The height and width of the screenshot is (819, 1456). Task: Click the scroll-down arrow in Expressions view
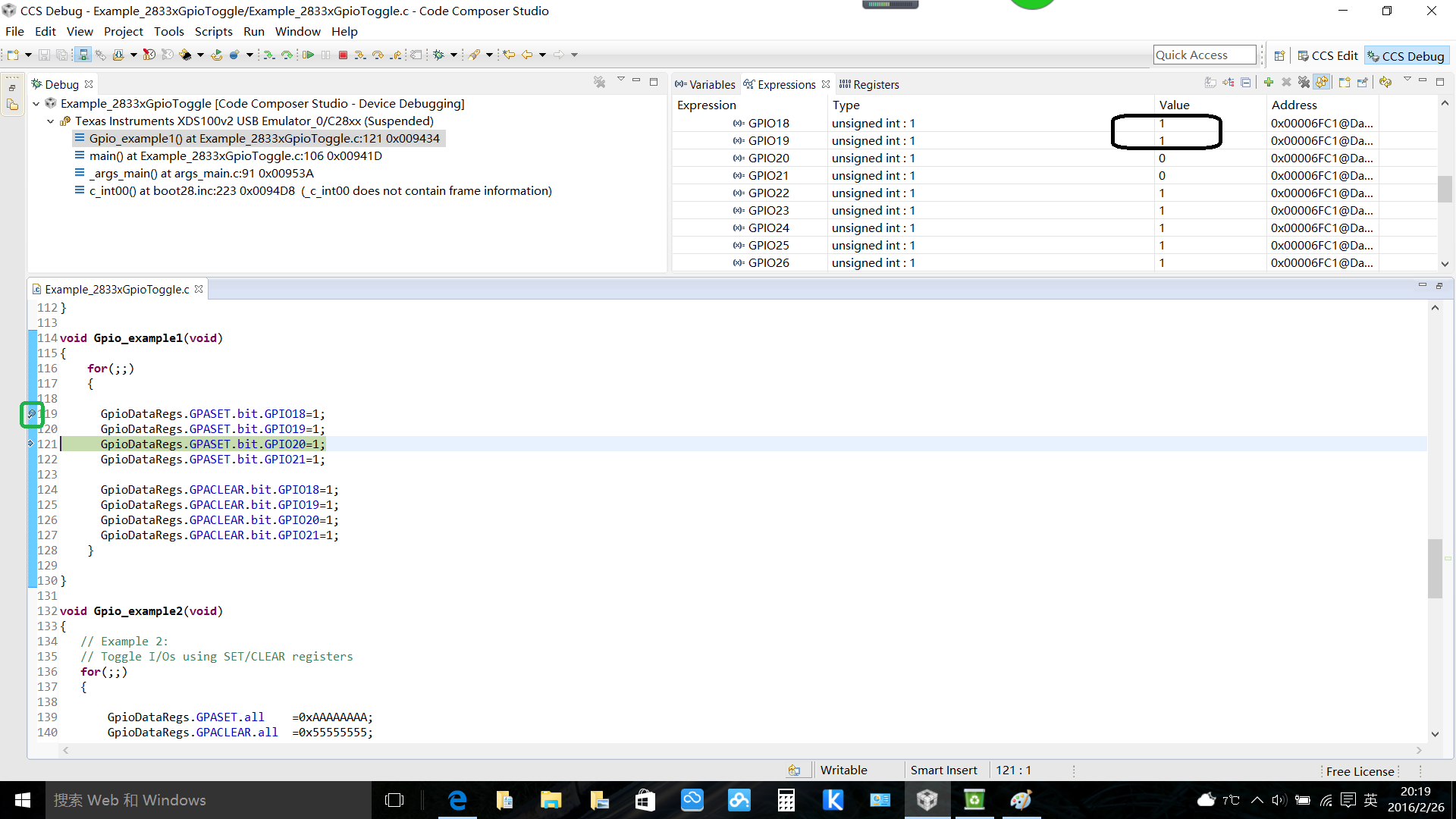tap(1445, 264)
